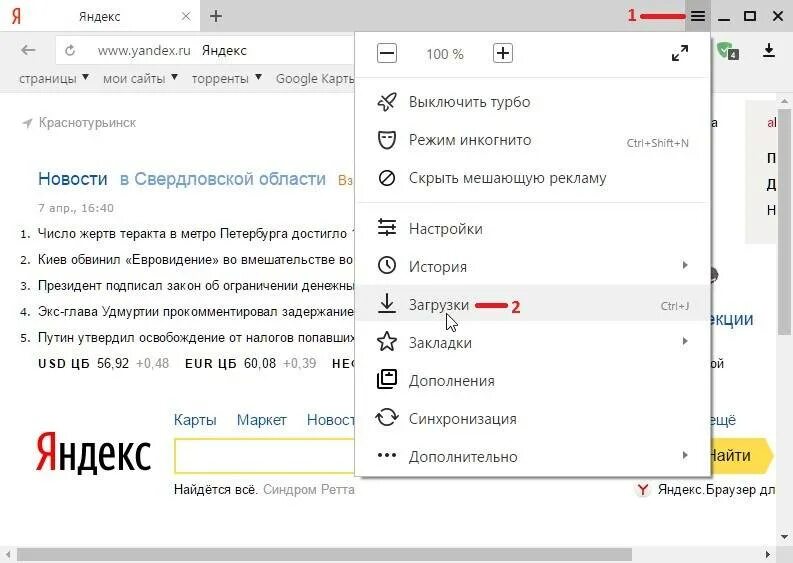The image size is (793, 563).
Task: Click the horizontal scrollbar right arrow
Action: [768, 554]
